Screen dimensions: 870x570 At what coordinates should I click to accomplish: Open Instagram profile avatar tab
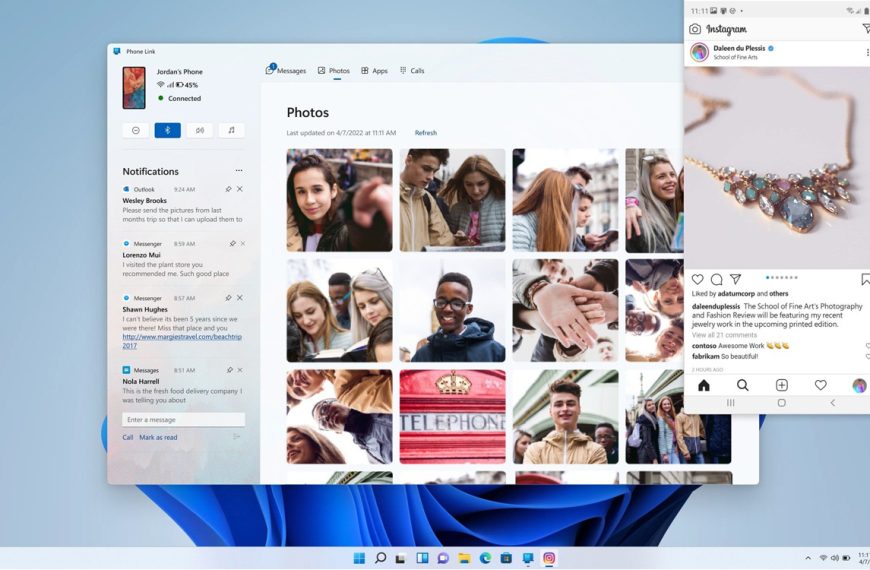[x=859, y=385]
